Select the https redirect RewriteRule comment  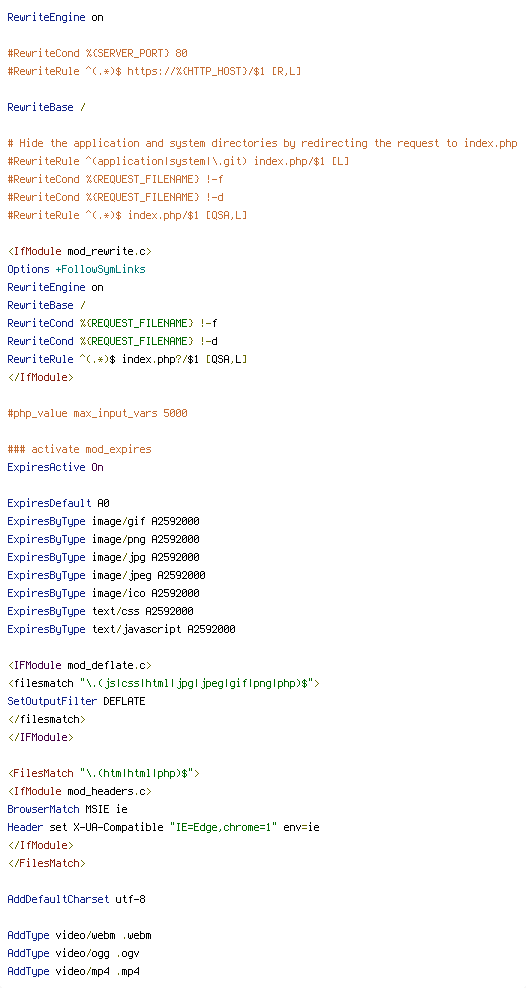(x=154, y=71)
